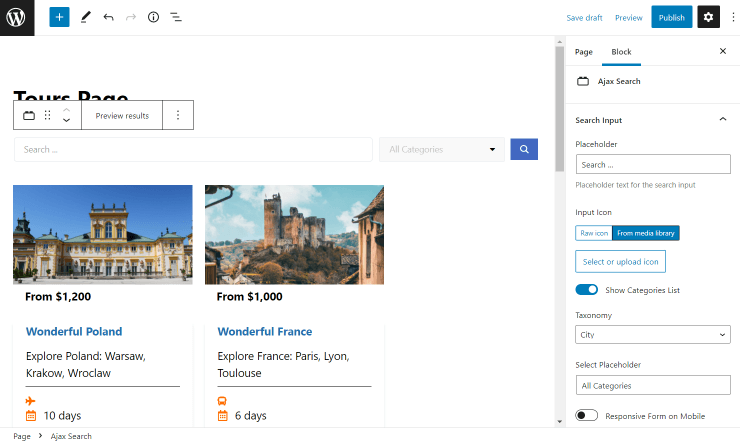Move block down with the down chevron

[67, 120]
